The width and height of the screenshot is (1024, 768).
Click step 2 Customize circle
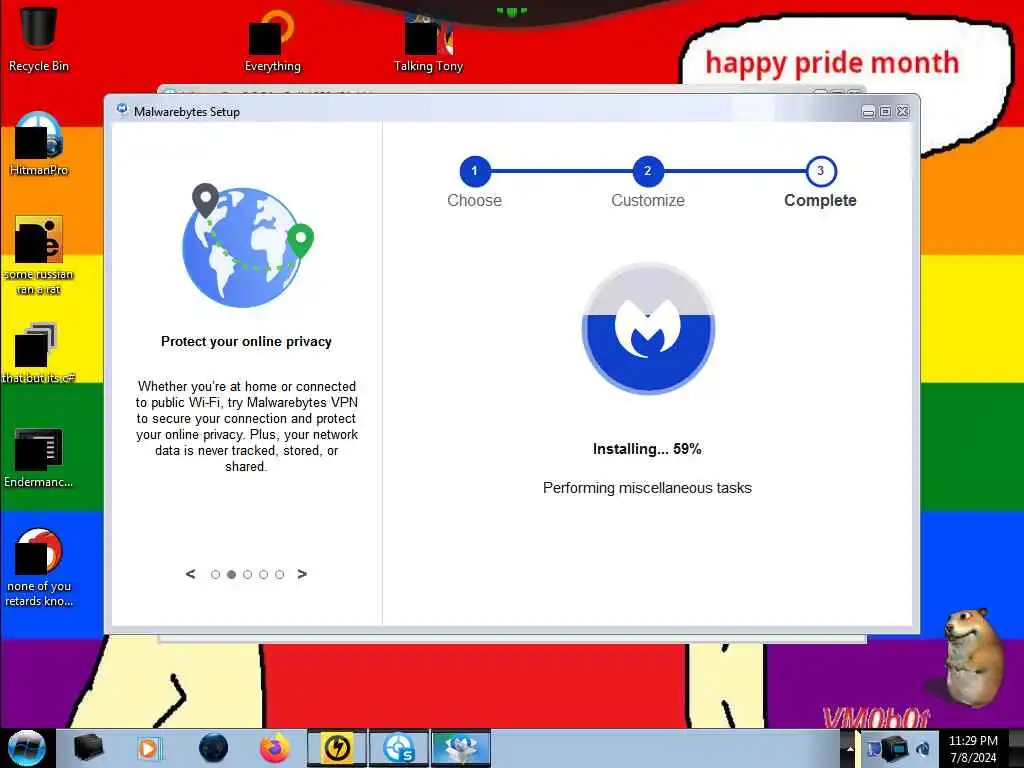pyautogui.click(x=647, y=171)
